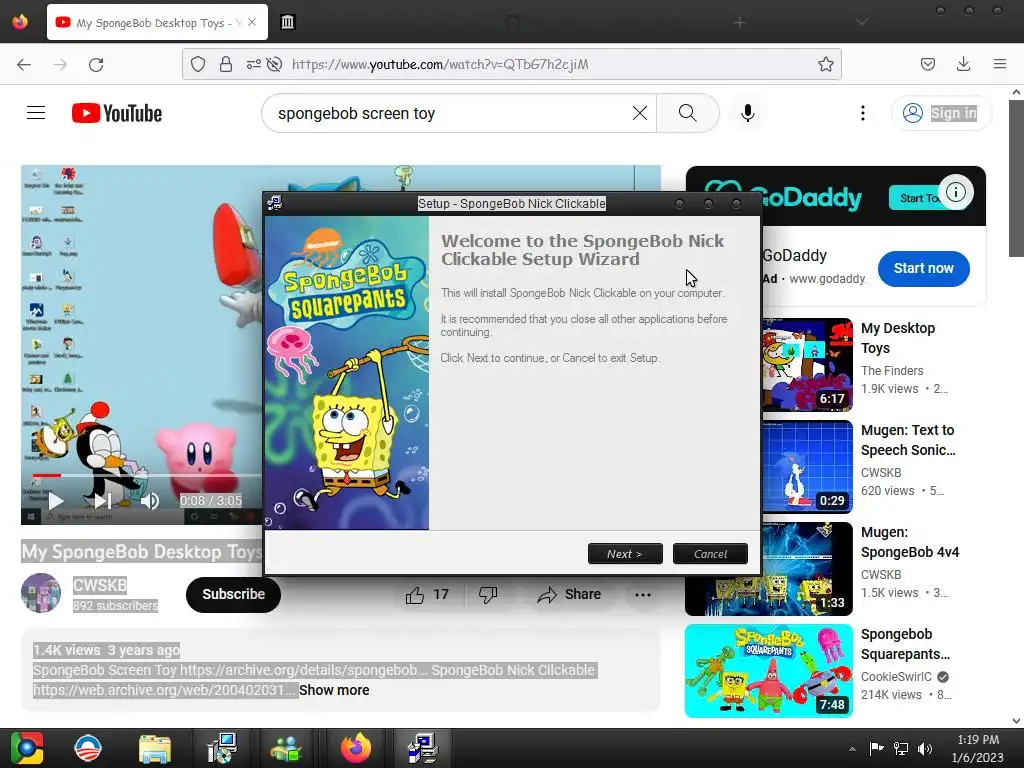Show hidden tray icons arrow
The image size is (1024, 768).
pos(852,748)
